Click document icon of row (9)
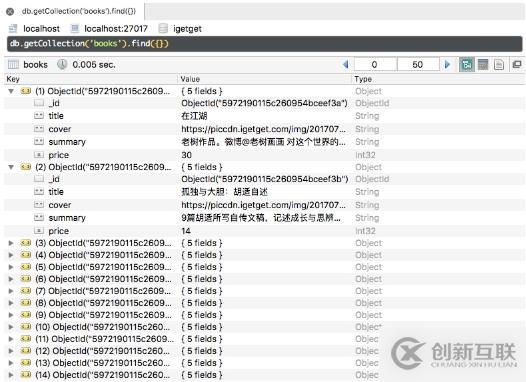Viewport: 526px width, 382px height. (x=26, y=315)
